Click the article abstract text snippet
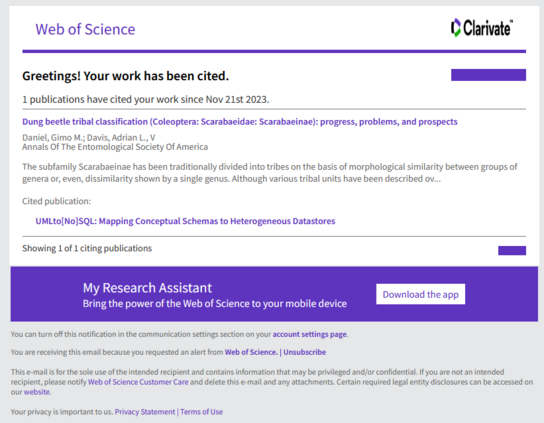544x423 pixels. tap(270, 173)
